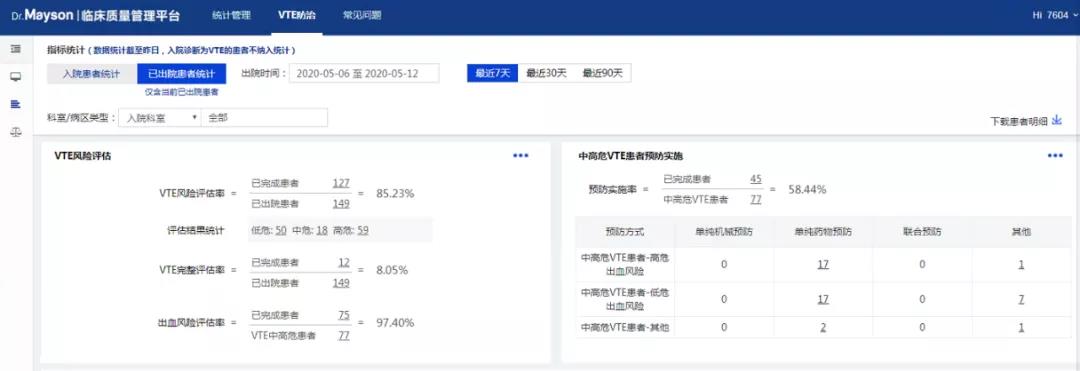Click the 单纯药物预防 column header
Viewport: 1080px width, 371px height.
[822, 232]
